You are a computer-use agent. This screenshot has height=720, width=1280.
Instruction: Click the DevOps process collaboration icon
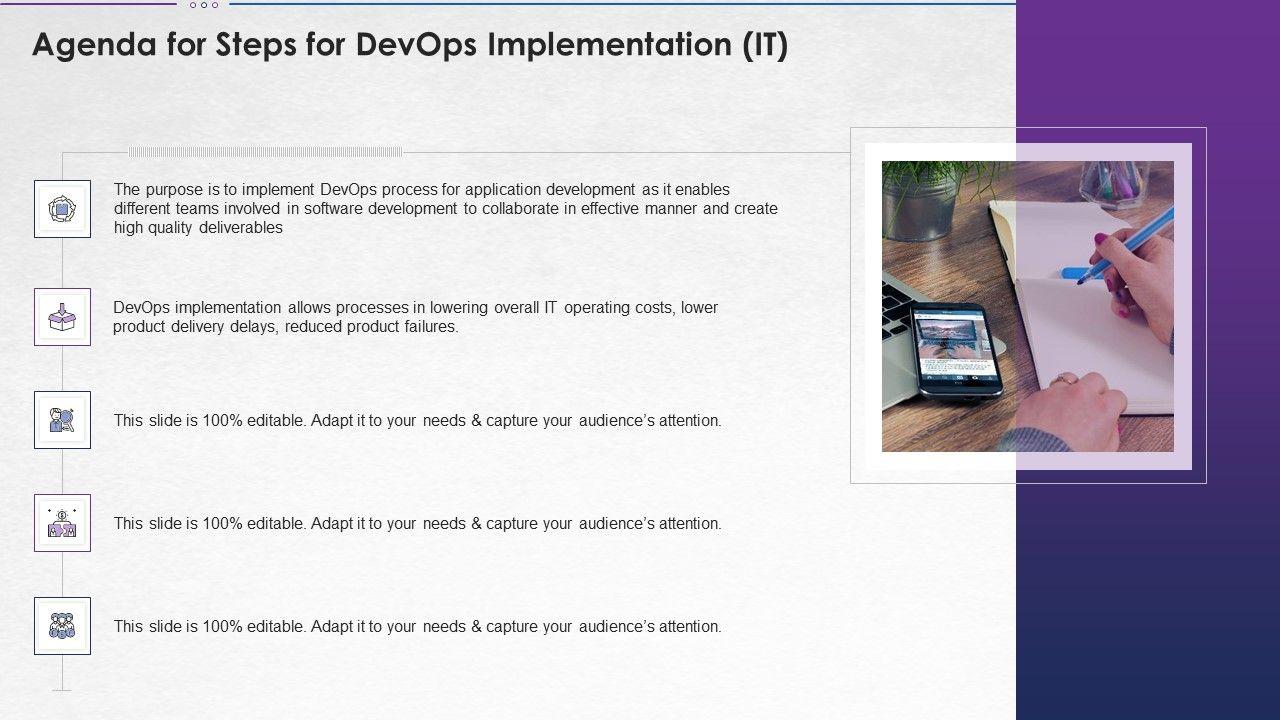tap(62, 209)
